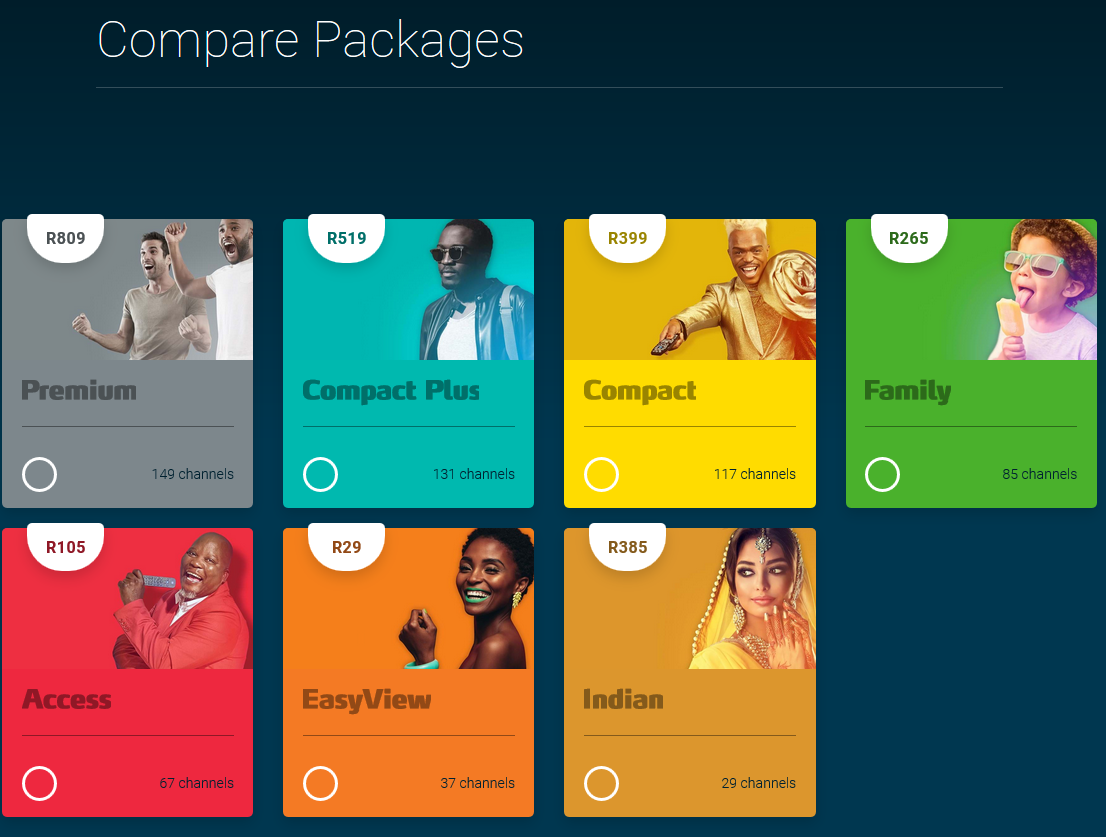Screen dimensions: 1106x837
Task: Click the R265 price badge
Action: pyautogui.click(x=908, y=238)
